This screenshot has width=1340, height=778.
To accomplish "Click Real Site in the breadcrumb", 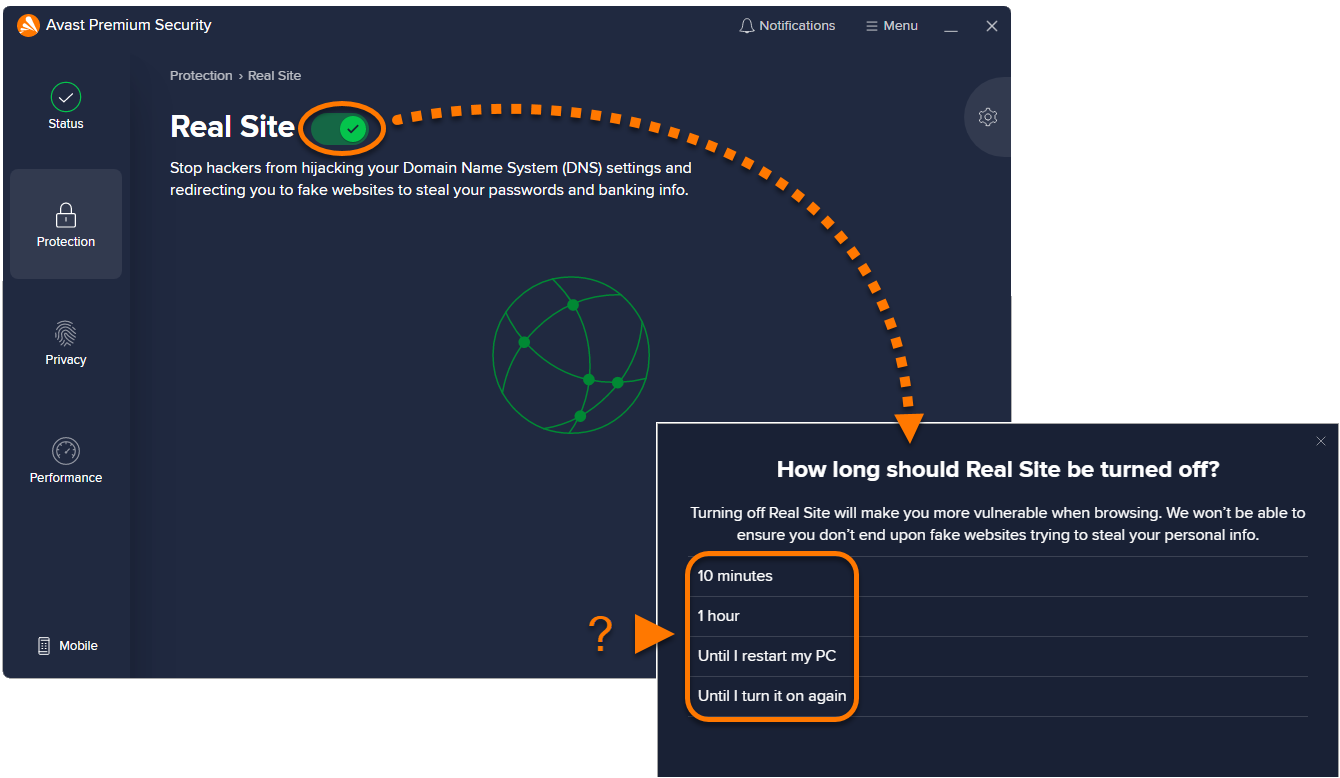I will 274,76.
